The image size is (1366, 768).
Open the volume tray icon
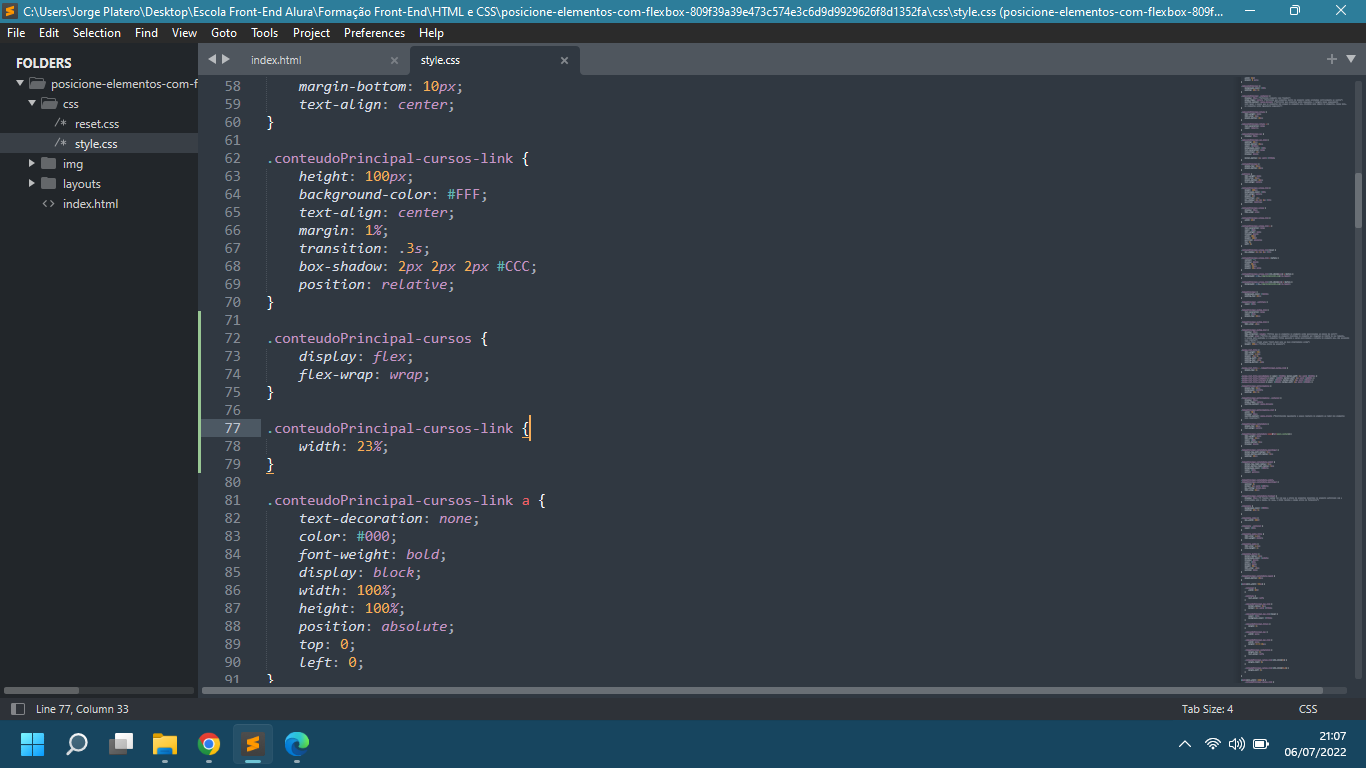tap(1236, 744)
